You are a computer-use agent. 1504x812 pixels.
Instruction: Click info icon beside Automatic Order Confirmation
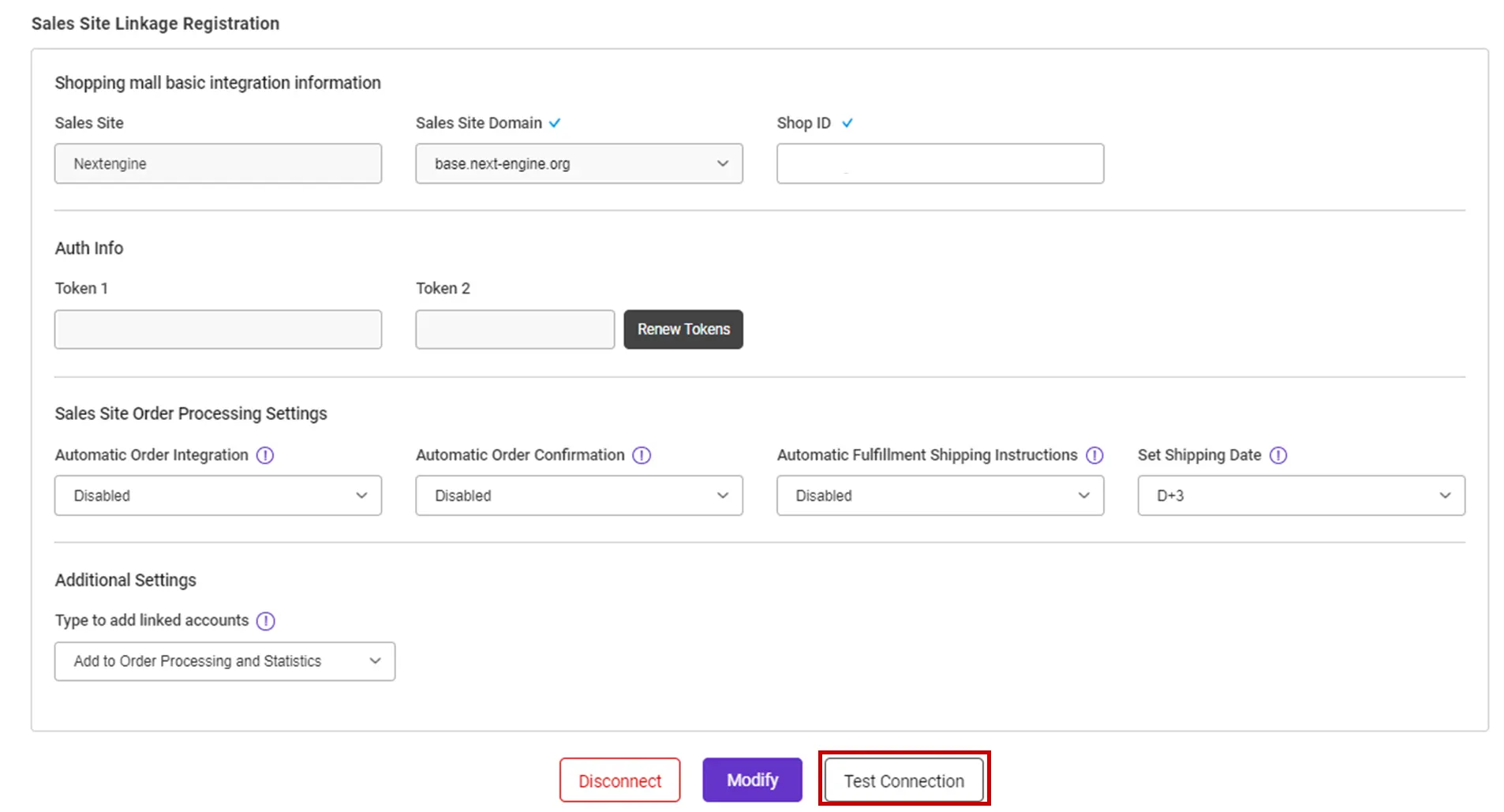pos(642,455)
